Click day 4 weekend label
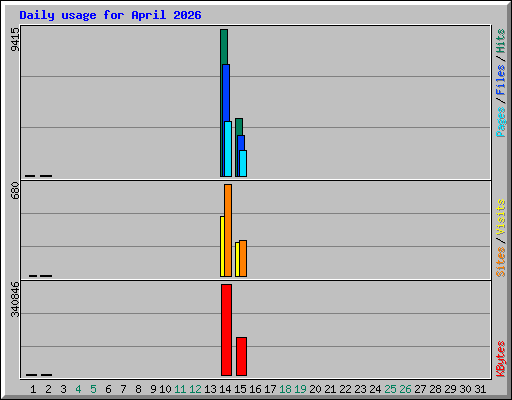The width and height of the screenshot is (512, 400). [78, 389]
